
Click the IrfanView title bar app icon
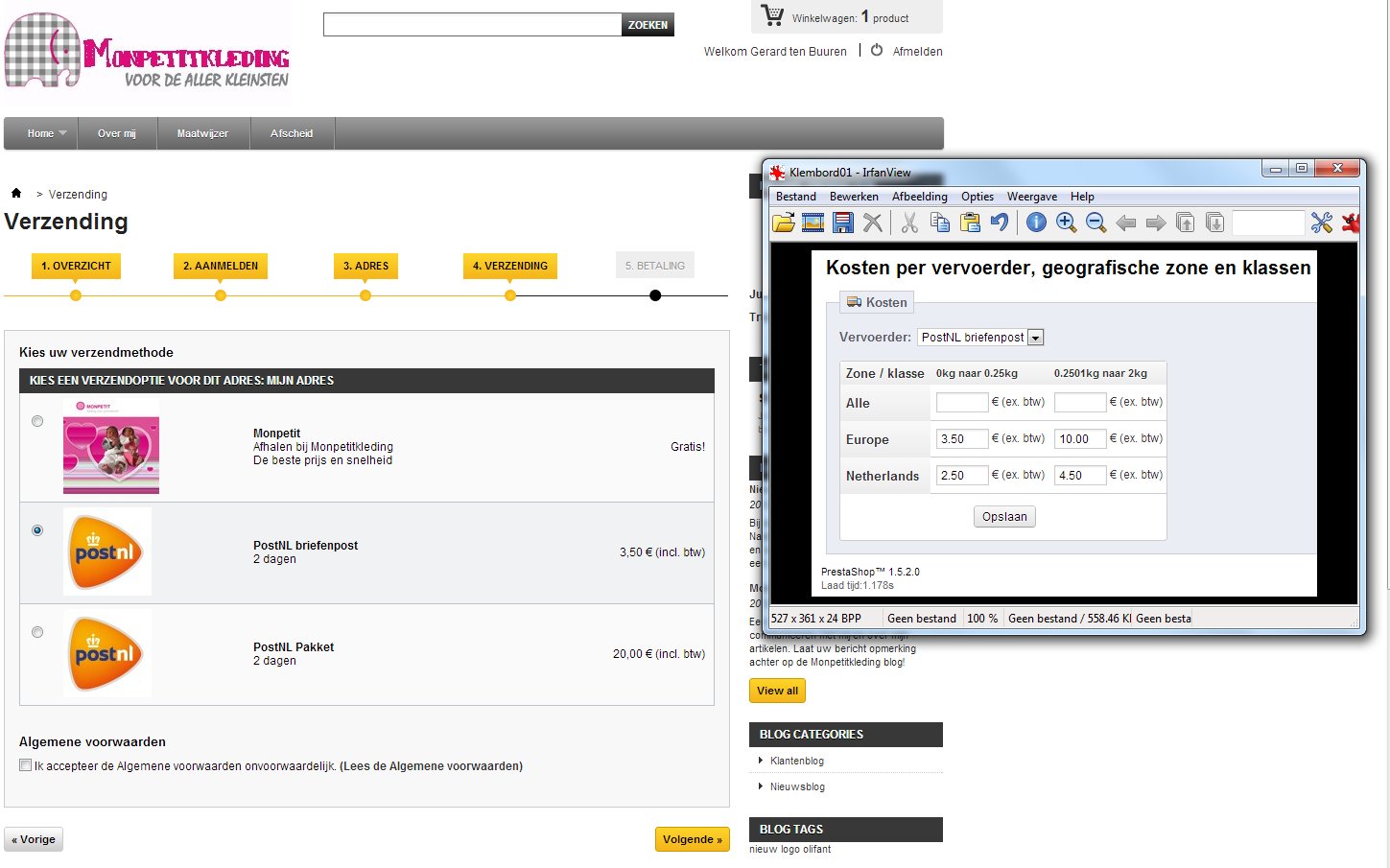point(778,173)
